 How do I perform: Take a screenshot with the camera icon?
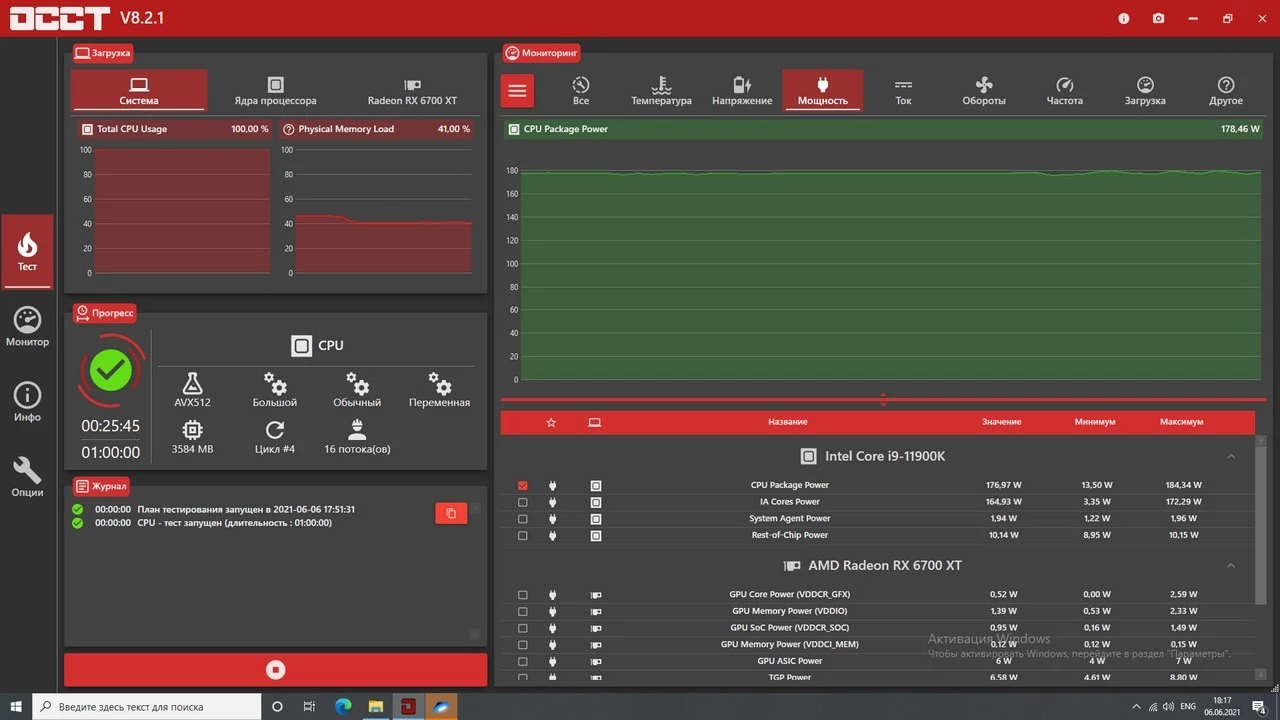pyautogui.click(x=1158, y=18)
